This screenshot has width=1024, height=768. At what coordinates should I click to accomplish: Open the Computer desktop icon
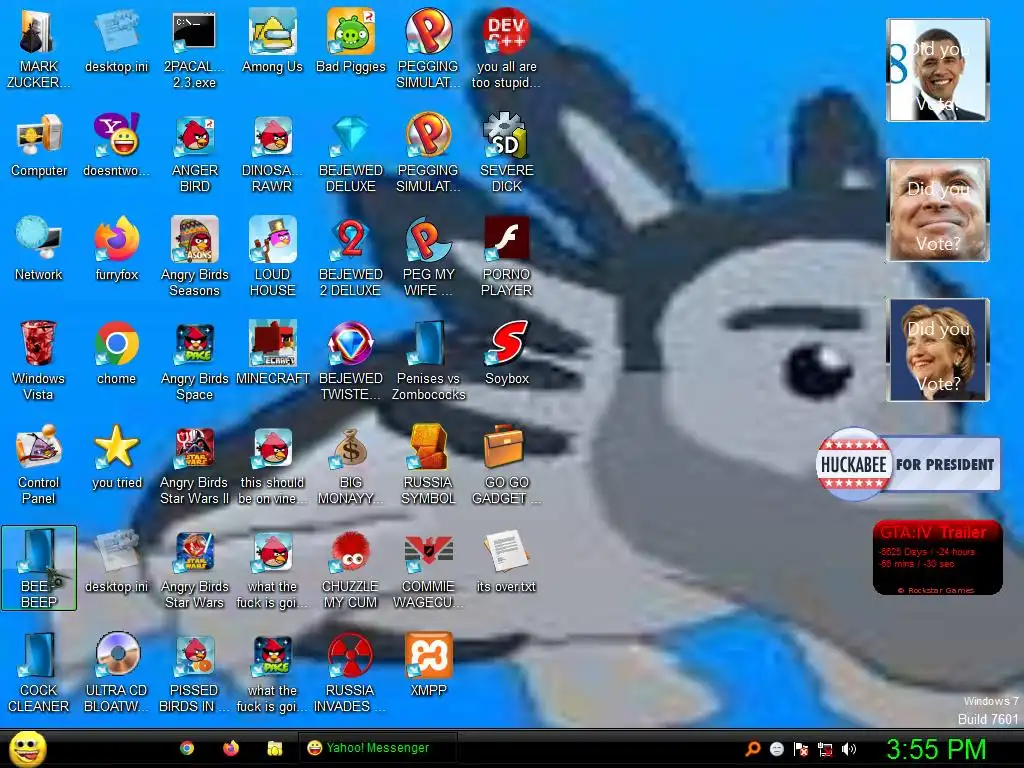coord(39,145)
